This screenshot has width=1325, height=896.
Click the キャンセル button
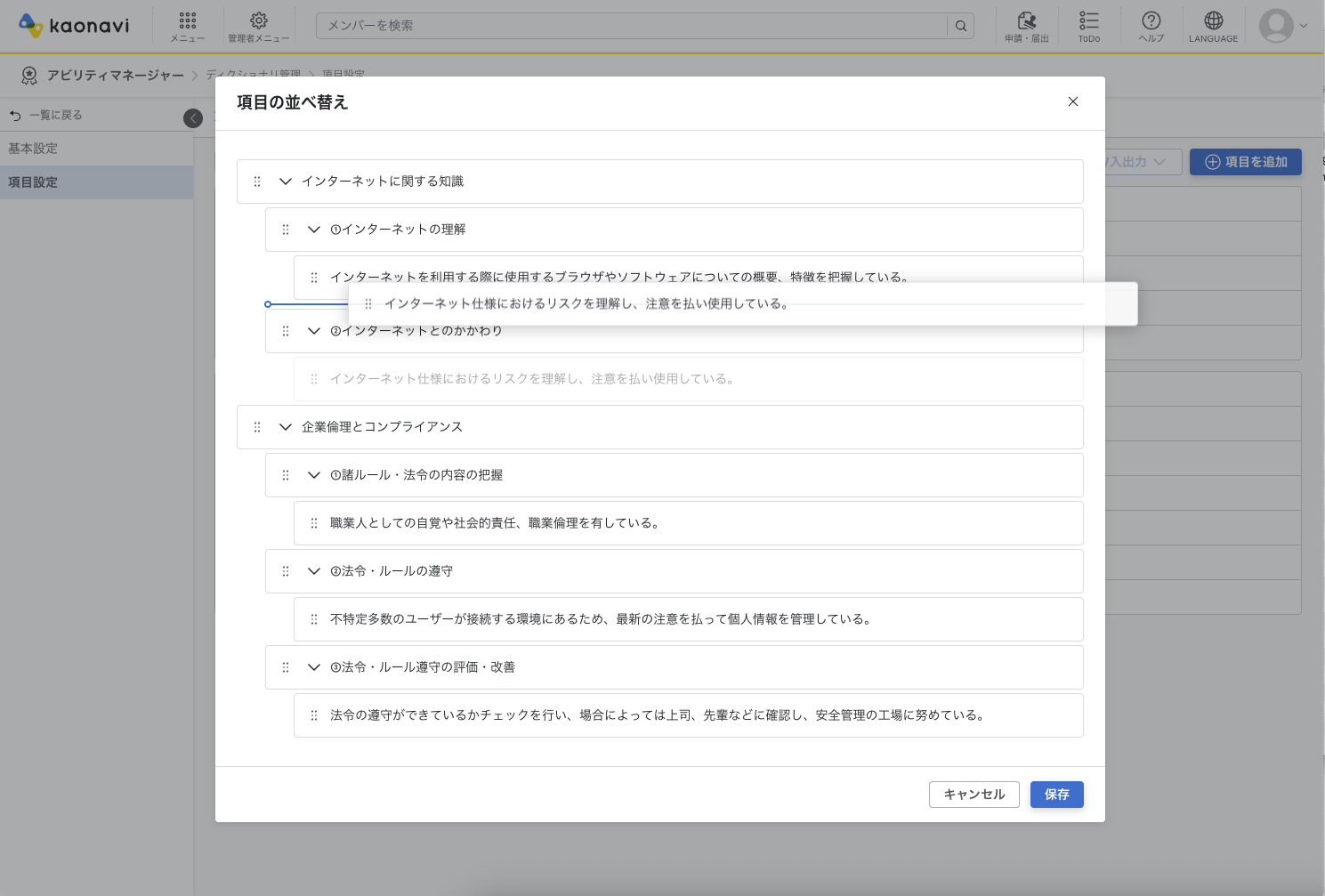pos(974,795)
